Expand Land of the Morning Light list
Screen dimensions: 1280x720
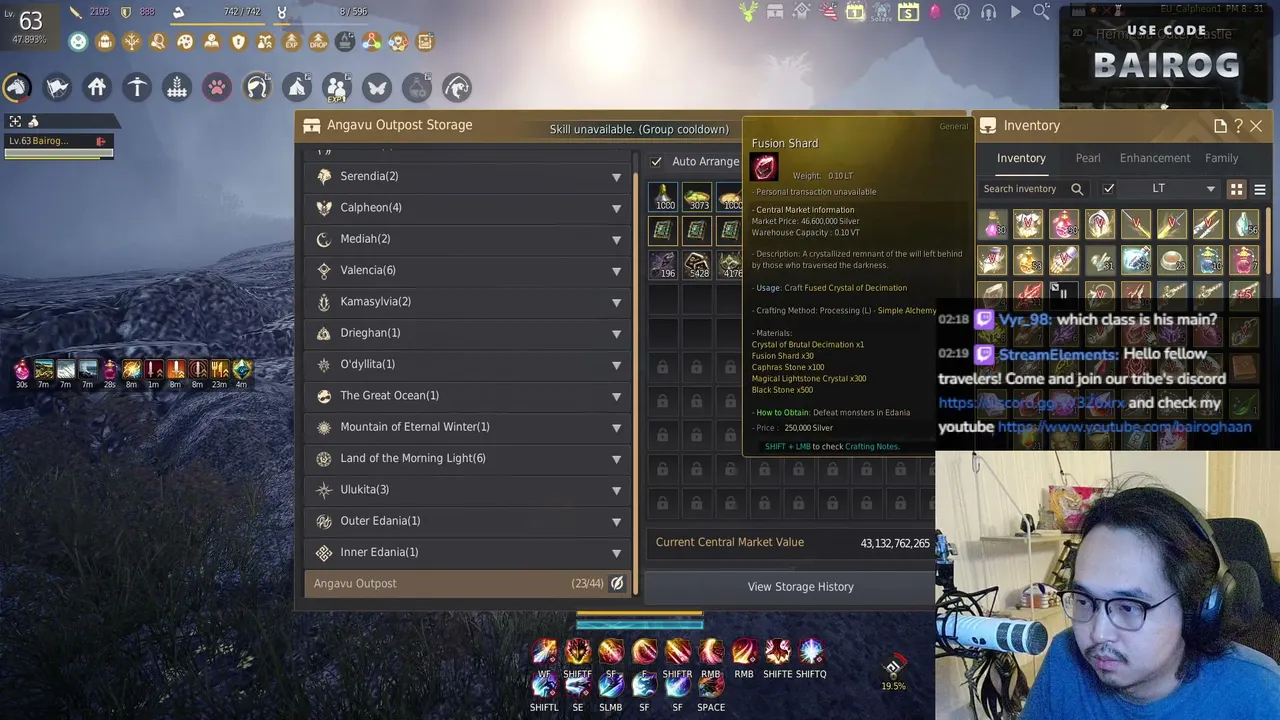(x=616, y=459)
